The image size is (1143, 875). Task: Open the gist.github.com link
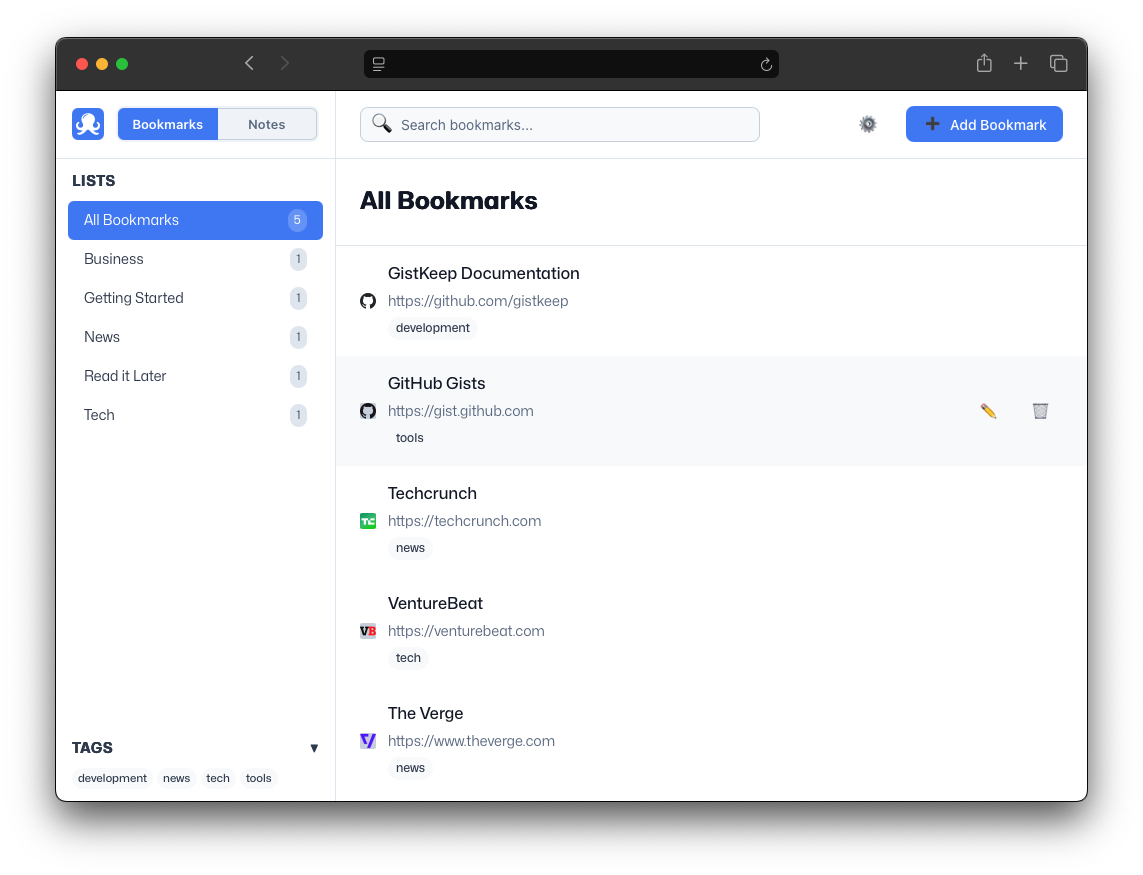coord(461,411)
